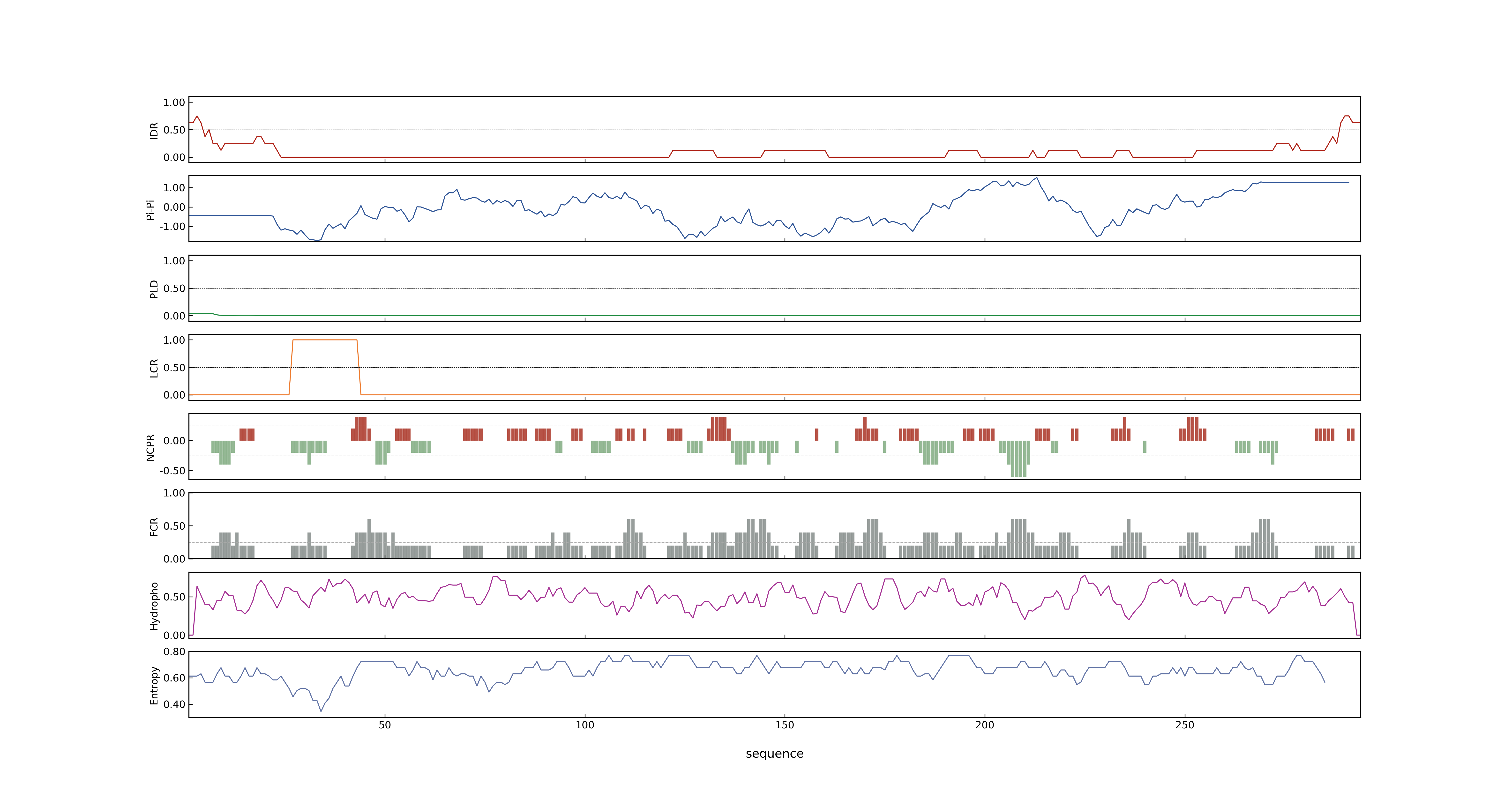Screen dimensions: 1512x806
Task: Click the 1.00 tick on the IDR axis
Action: click(x=174, y=103)
